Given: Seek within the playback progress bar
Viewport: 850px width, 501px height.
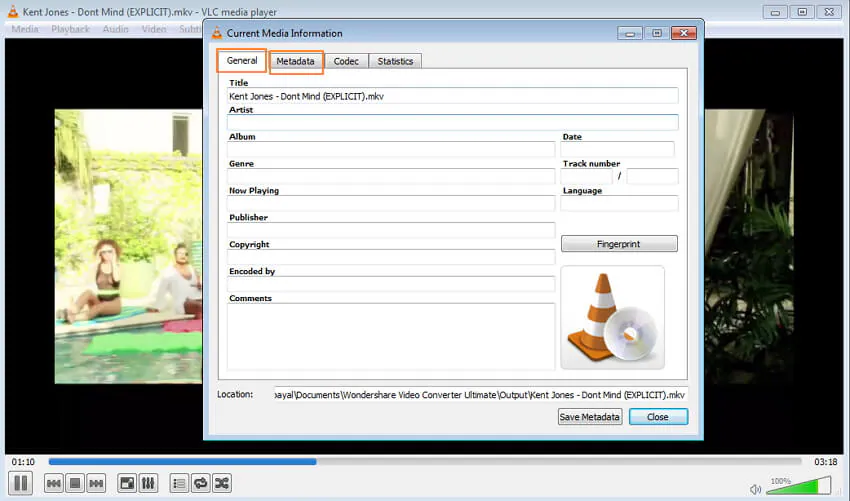Looking at the screenshot, I should coord(425,461).
